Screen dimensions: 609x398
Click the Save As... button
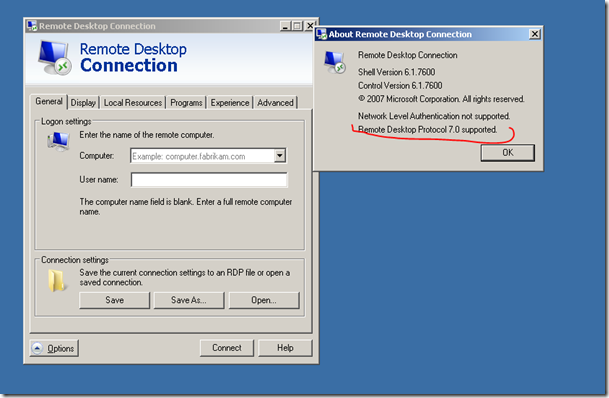point(189,300)
